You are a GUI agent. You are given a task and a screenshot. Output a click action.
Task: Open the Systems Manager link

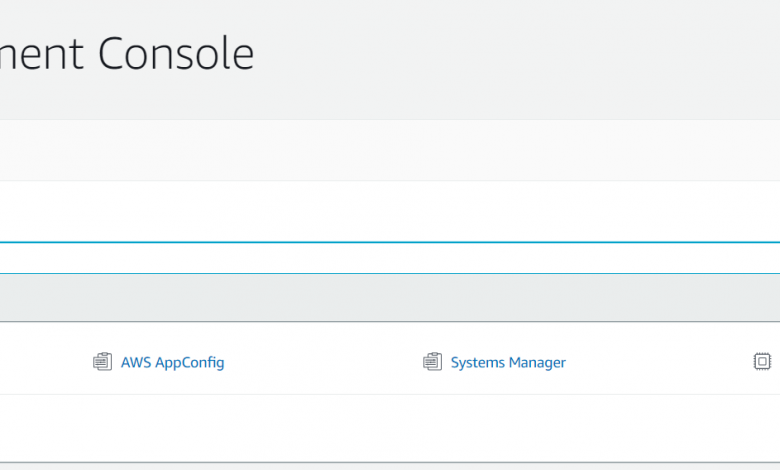pyautogui.click(x=508, y=362)
